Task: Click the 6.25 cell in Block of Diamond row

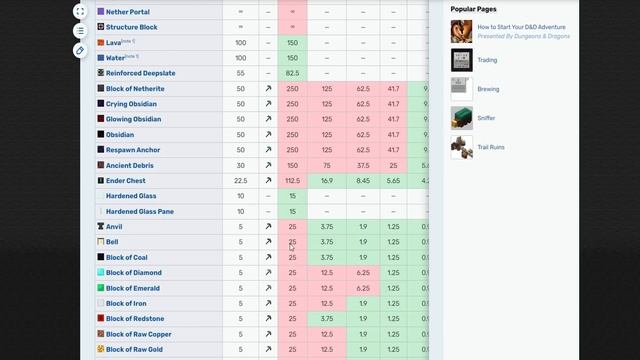Action: [x=363, y=273]
